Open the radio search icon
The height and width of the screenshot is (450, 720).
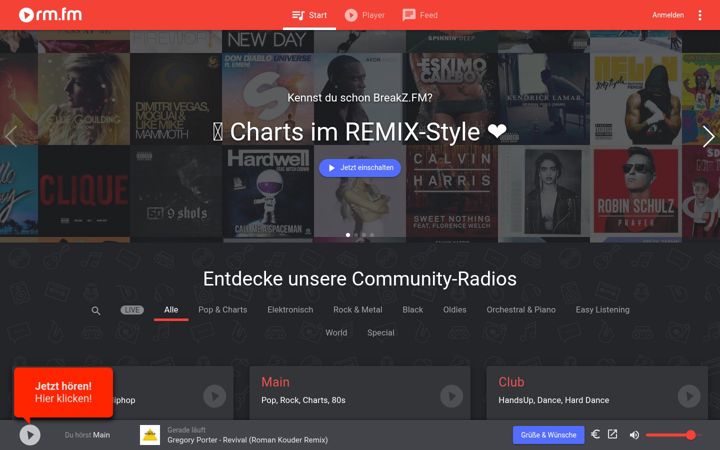[96, 311]
